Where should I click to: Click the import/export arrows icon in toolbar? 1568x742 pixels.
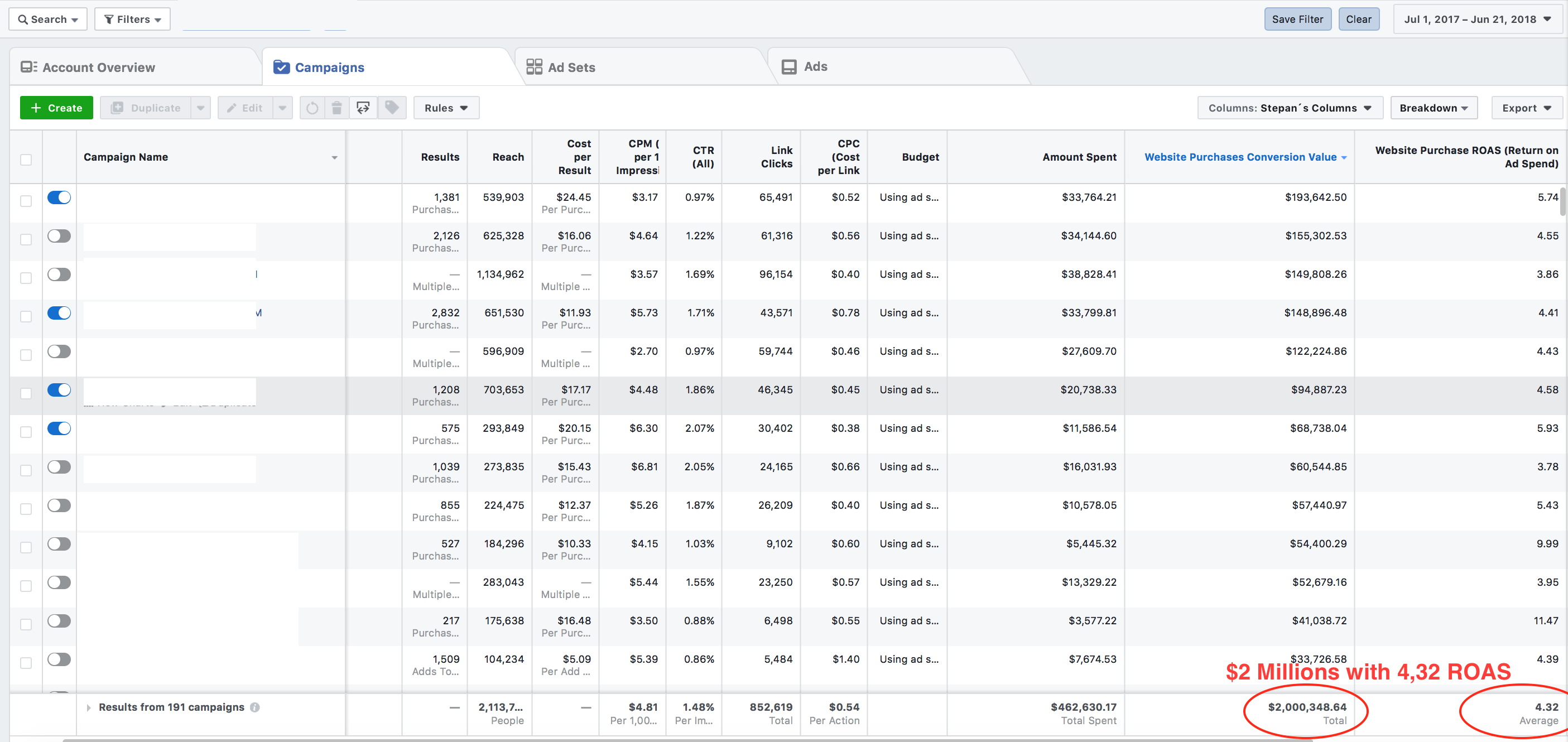click(363, 108)
